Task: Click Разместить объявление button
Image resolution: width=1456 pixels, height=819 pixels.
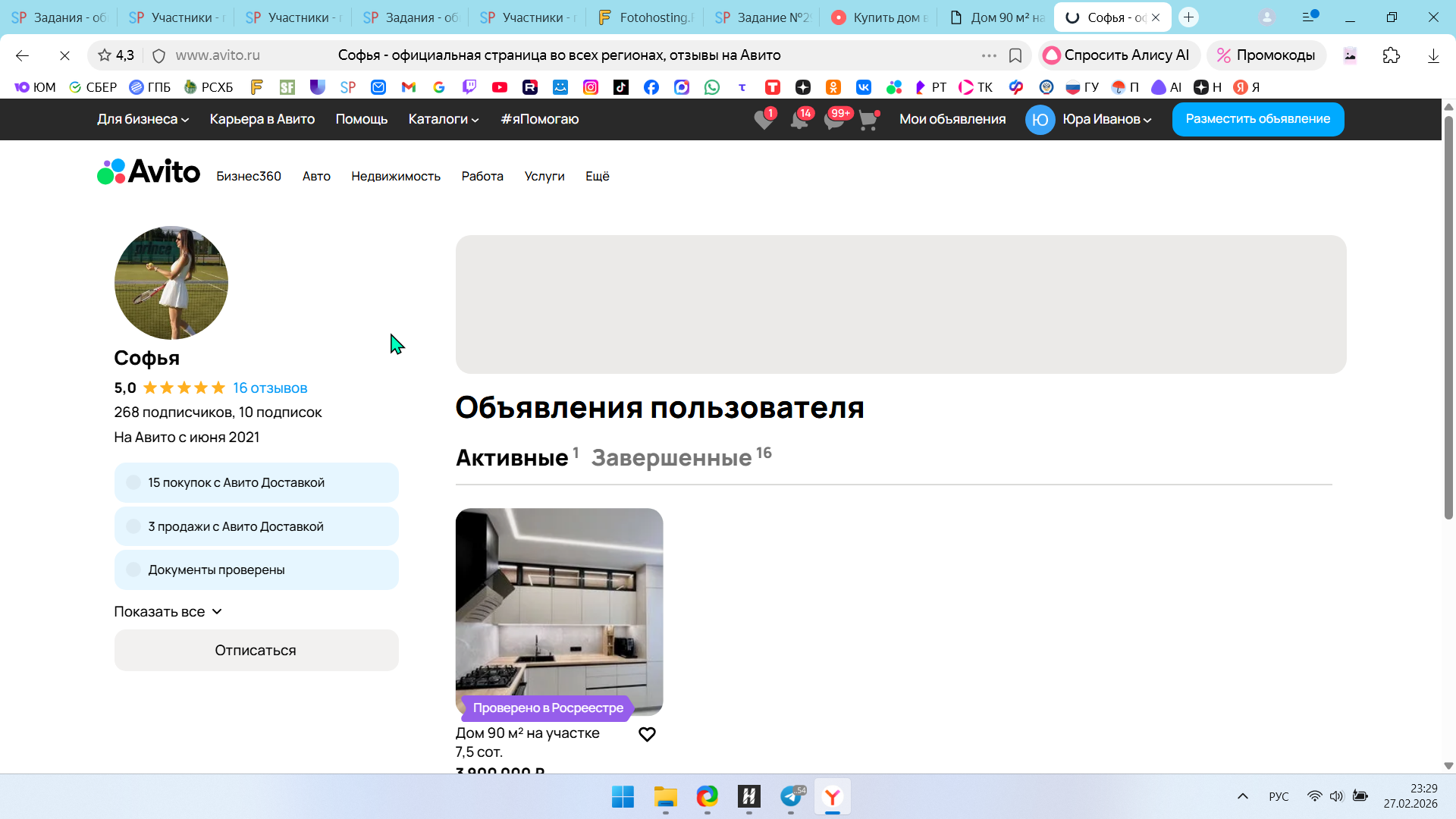Action: (x=1257, y=119)
